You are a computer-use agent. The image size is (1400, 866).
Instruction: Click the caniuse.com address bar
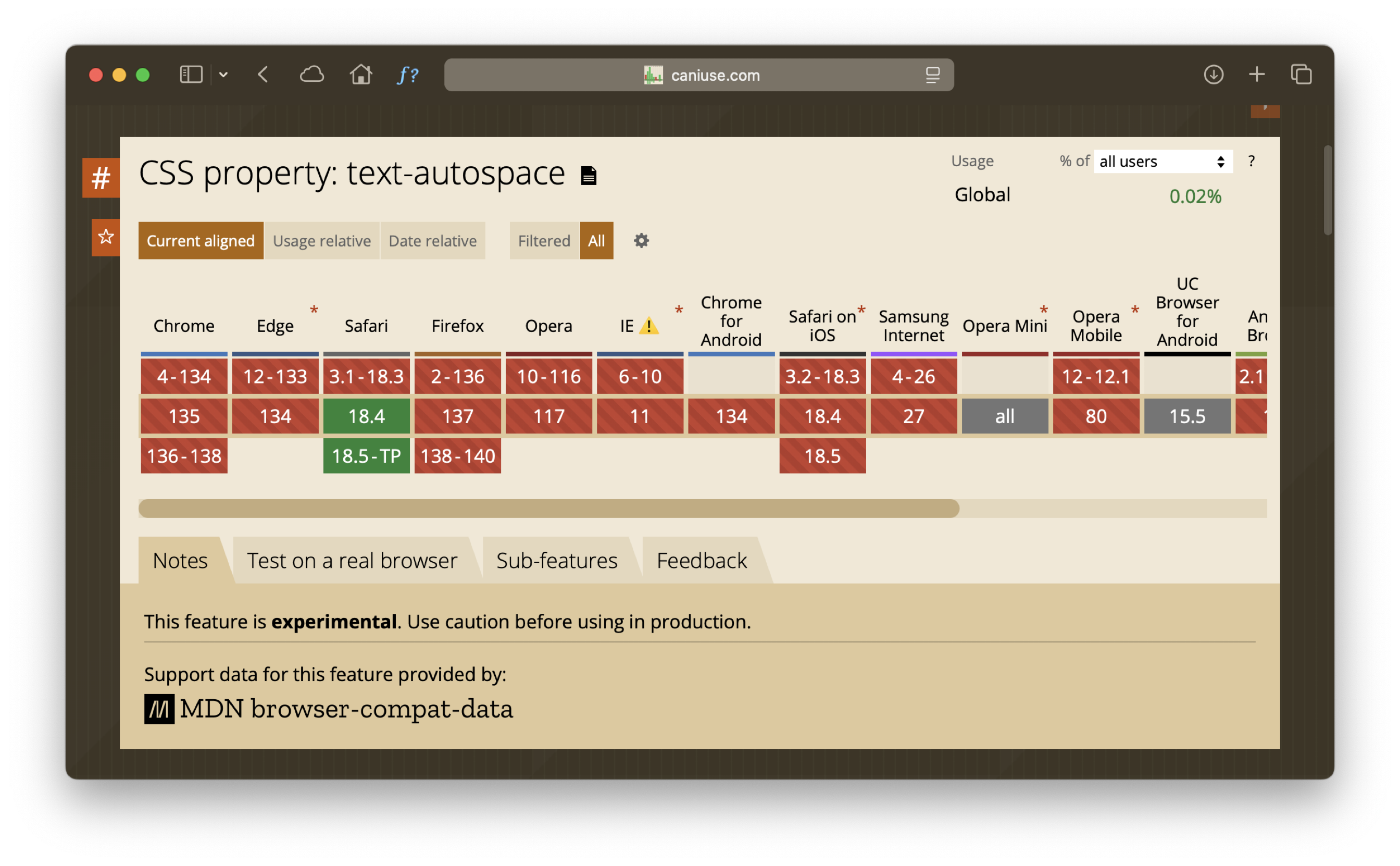point(699,75)
